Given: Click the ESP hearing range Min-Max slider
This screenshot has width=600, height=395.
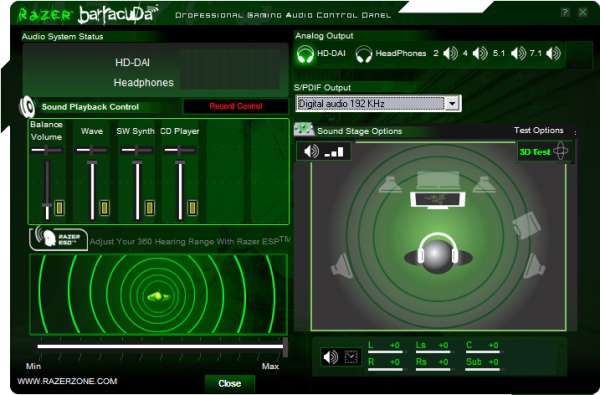Looking at the screenshot, I should point(162,346).
